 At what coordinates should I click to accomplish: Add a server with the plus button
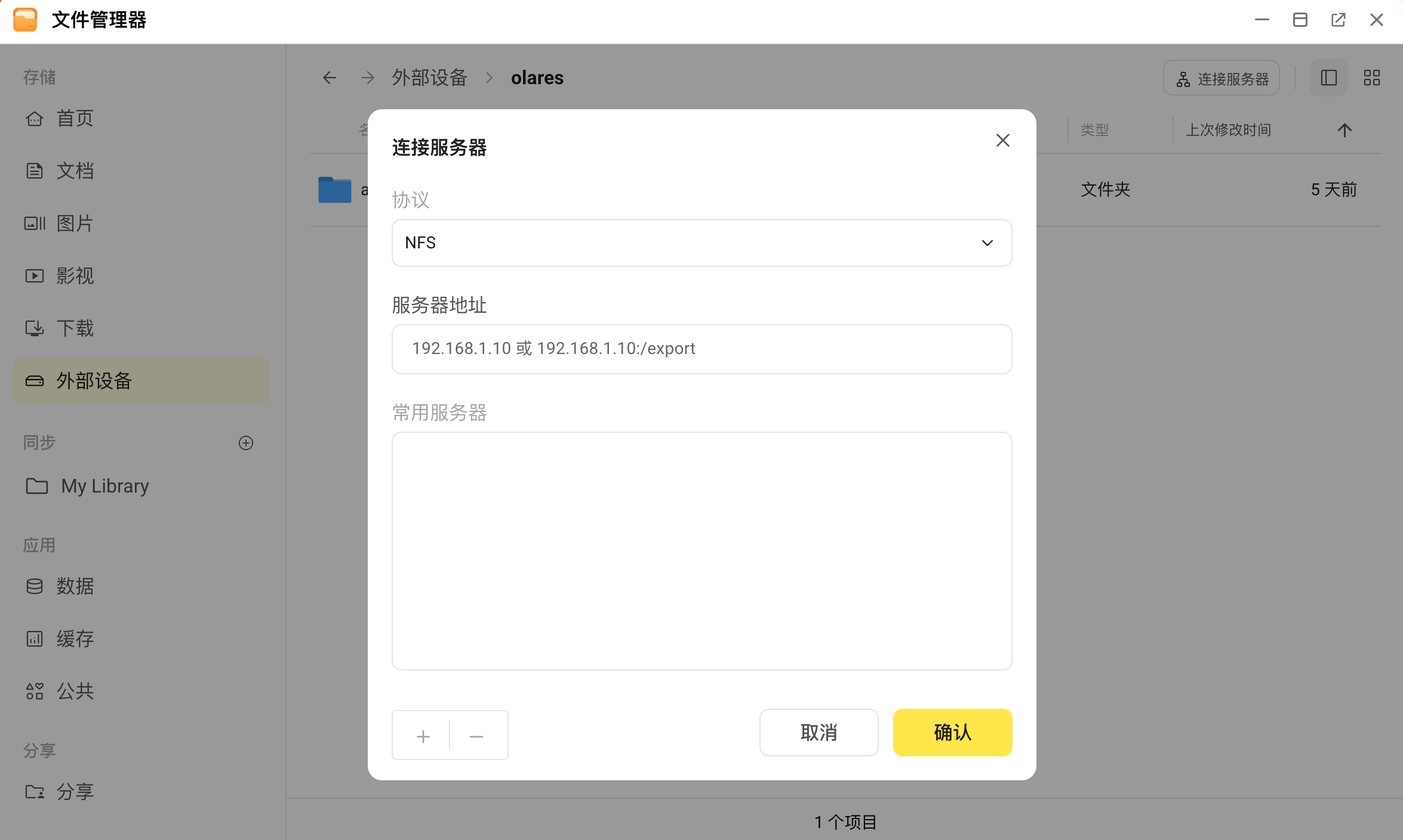pos(423,736)
